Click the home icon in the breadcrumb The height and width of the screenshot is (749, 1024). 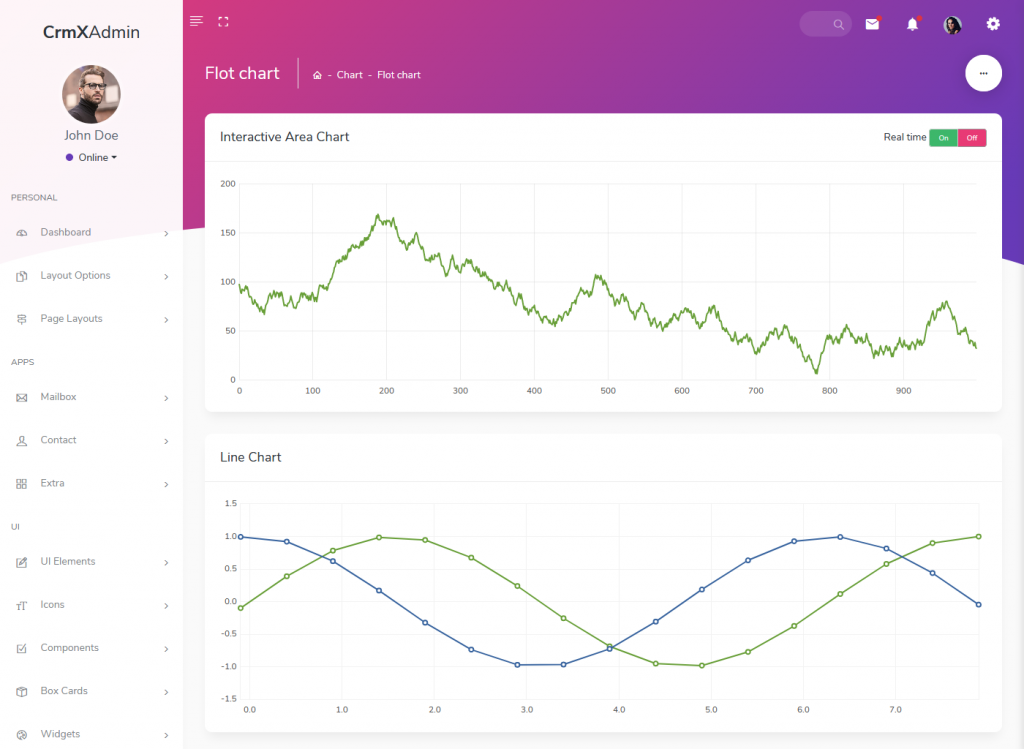(x=316, y=74)
